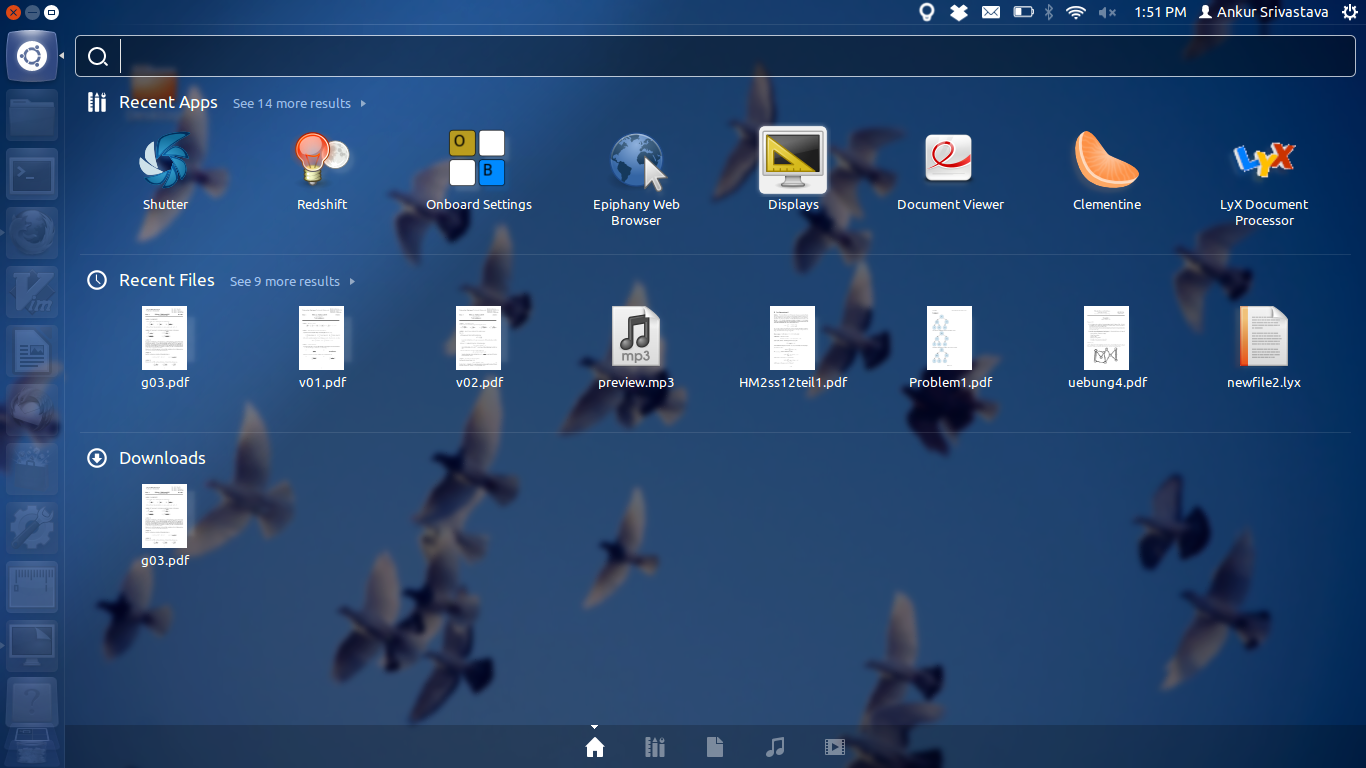Open v01.pdf thumbnail

322,338
